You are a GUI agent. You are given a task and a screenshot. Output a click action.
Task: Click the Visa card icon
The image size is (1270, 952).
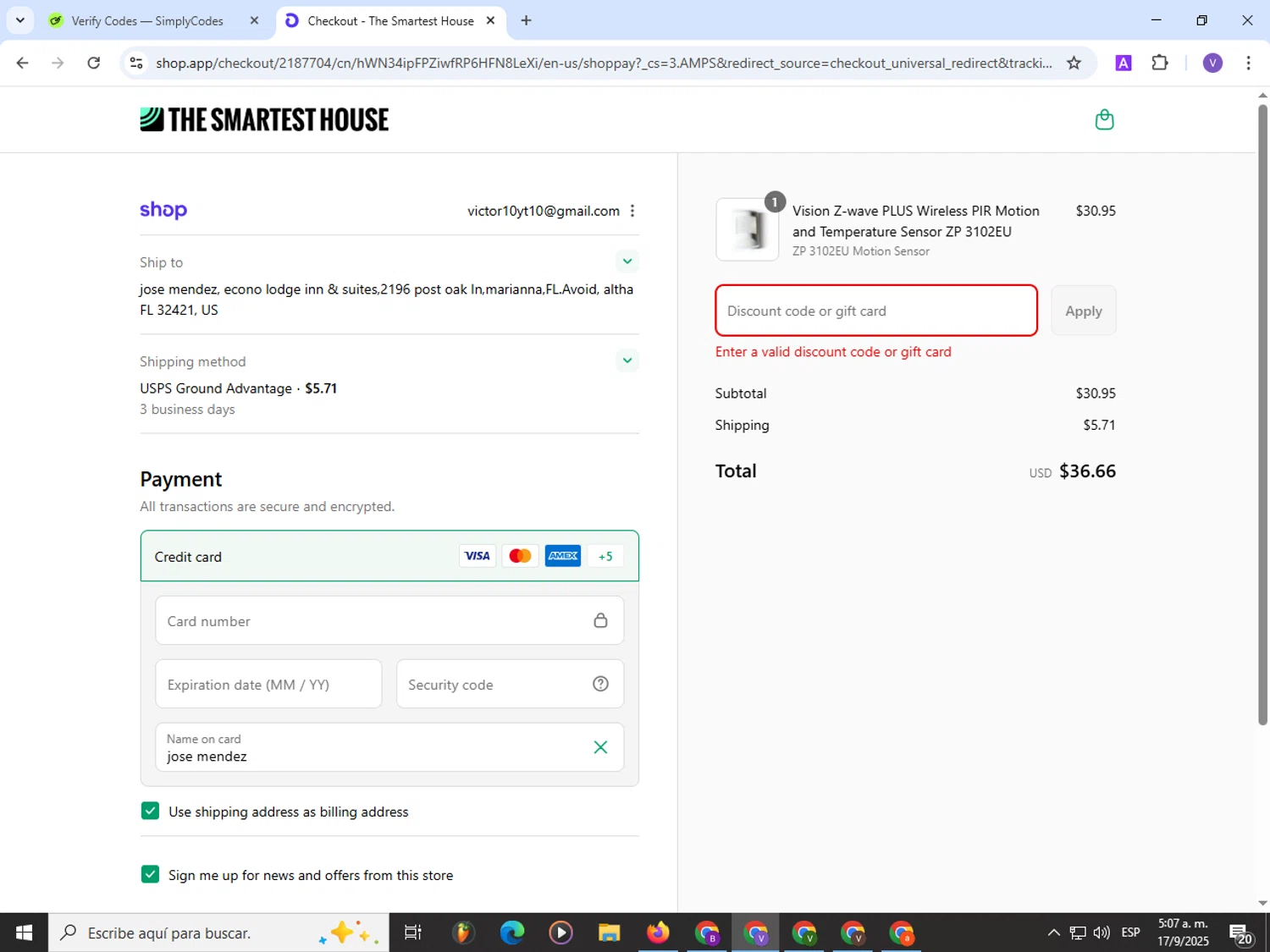click(478, 556)
